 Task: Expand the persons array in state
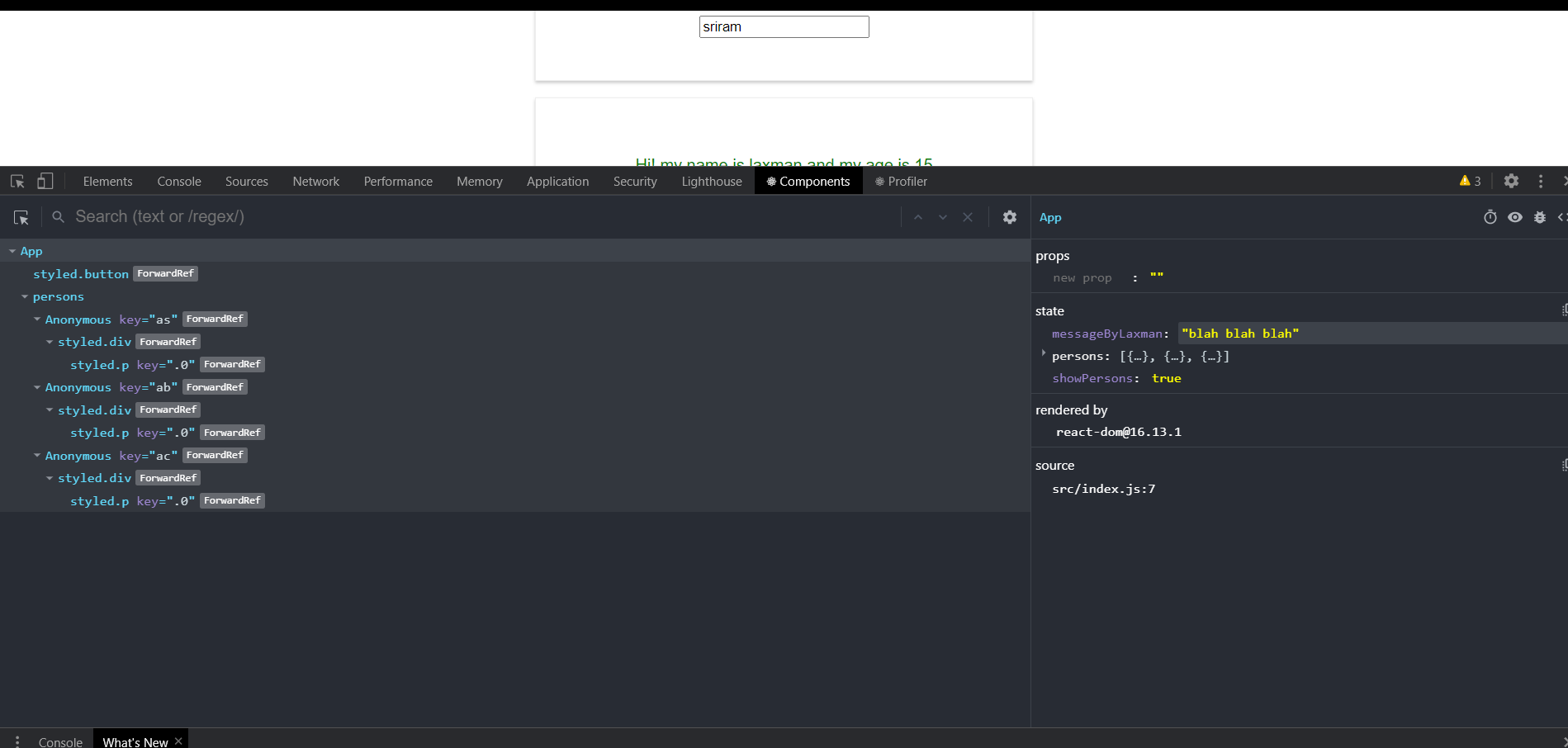pyautogui.click(x=1044, y=353)
